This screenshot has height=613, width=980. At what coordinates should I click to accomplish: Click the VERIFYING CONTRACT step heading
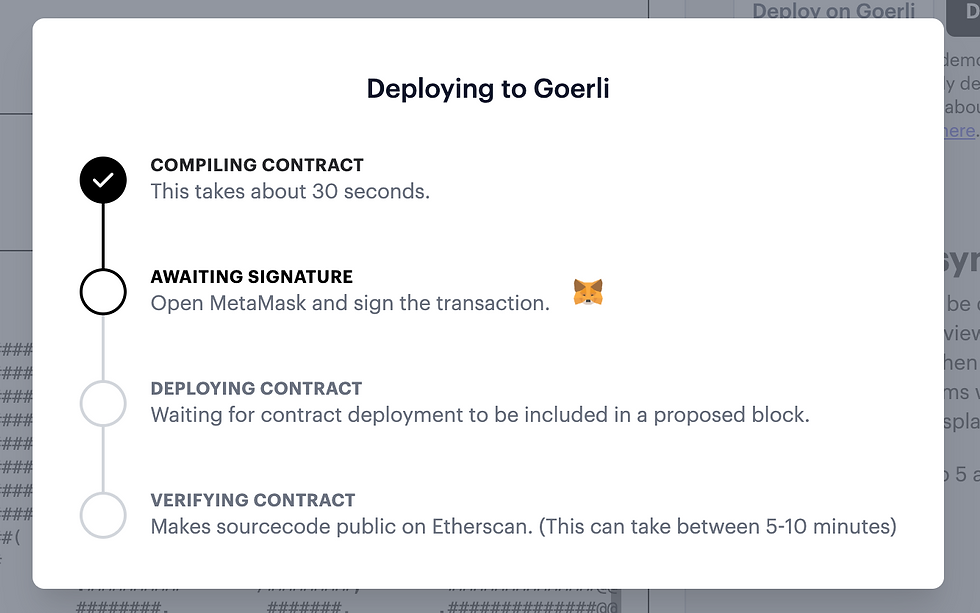click(x=253, y=501)
